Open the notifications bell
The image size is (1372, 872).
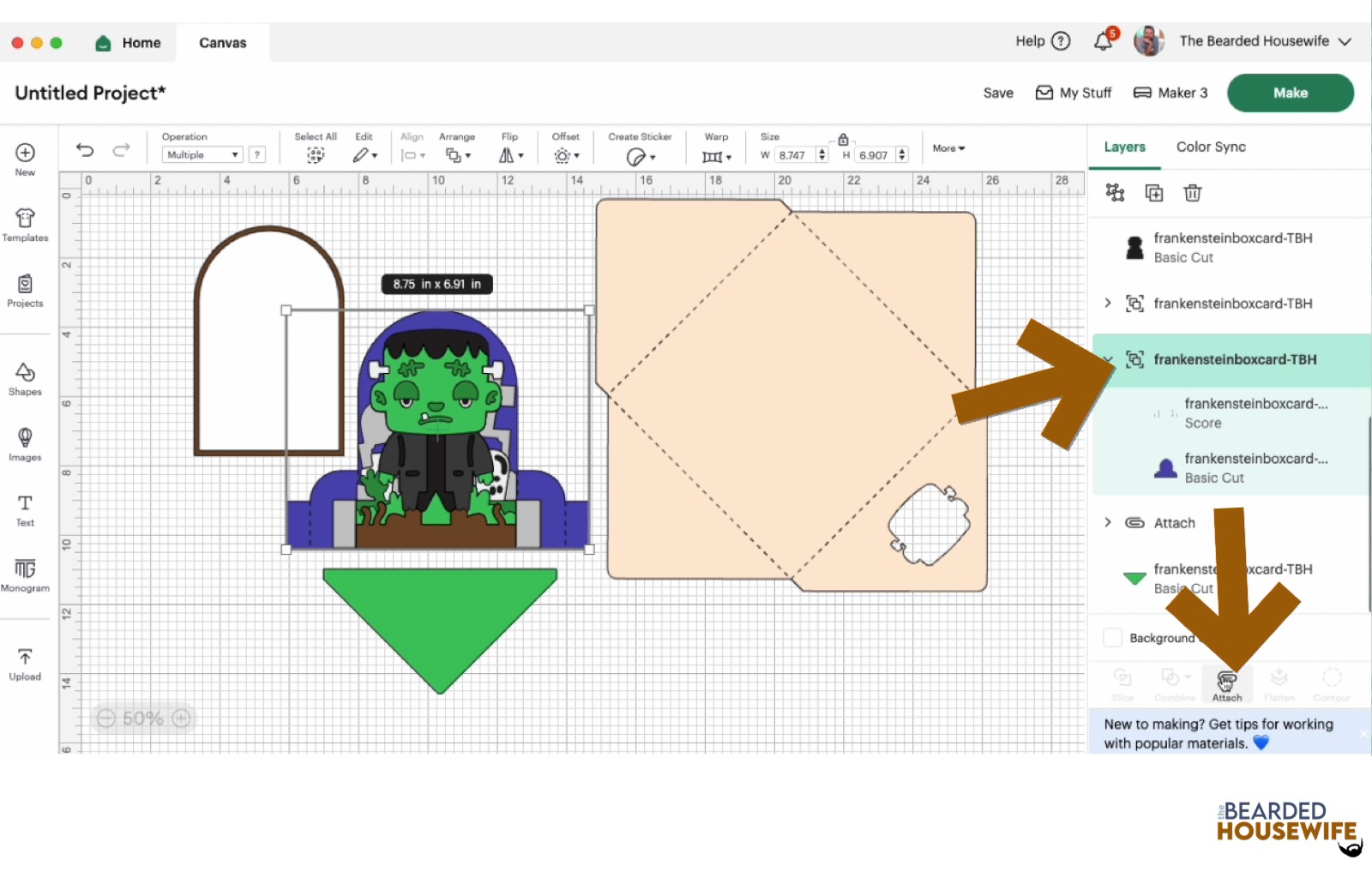coord(1104,41)
